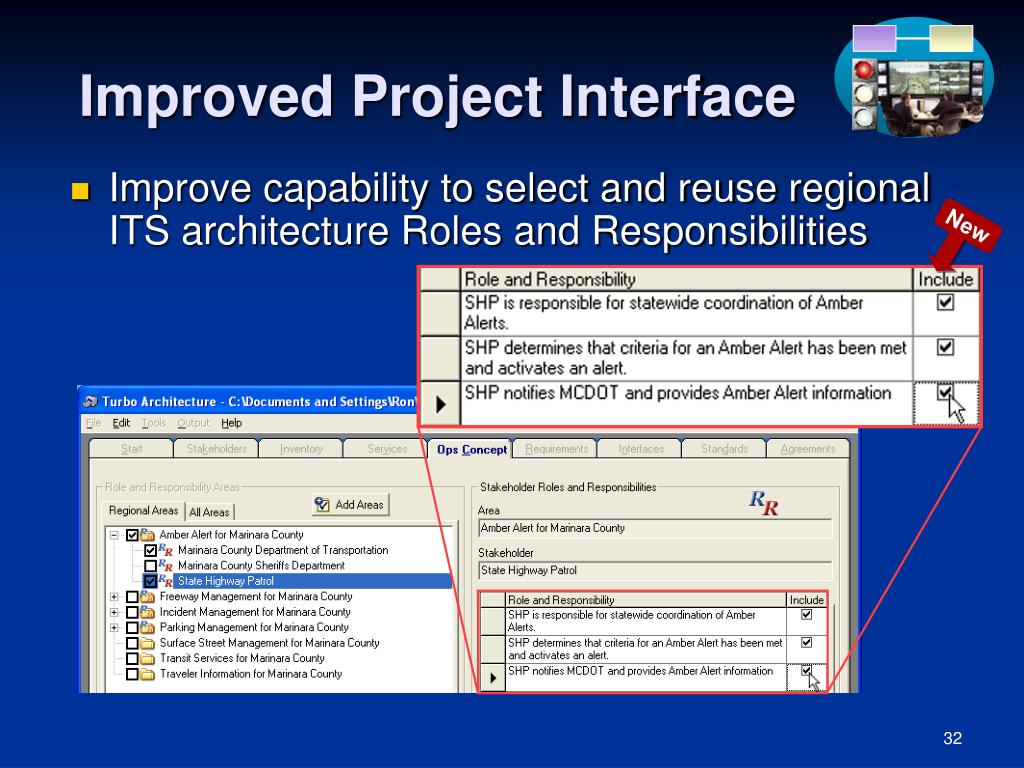This screenshot has width=1024, height=768.
Task: Click the Include column header in small grid
Action: [x=807, y=600]
